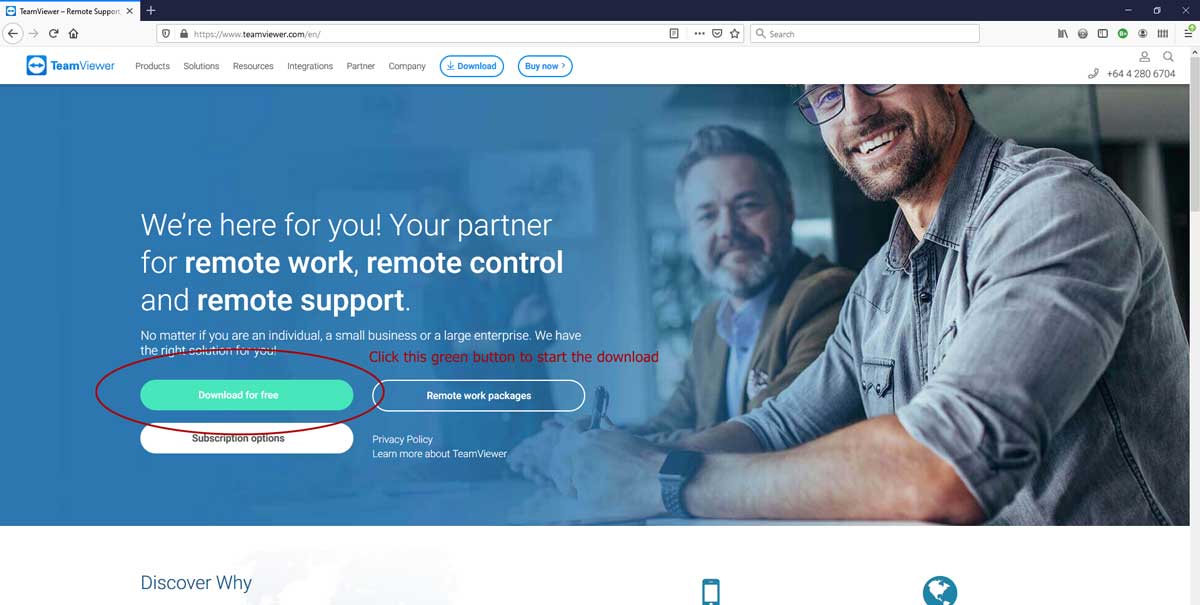Go to Firefox home page icon
1200x605 pixels.
point(74,33)
